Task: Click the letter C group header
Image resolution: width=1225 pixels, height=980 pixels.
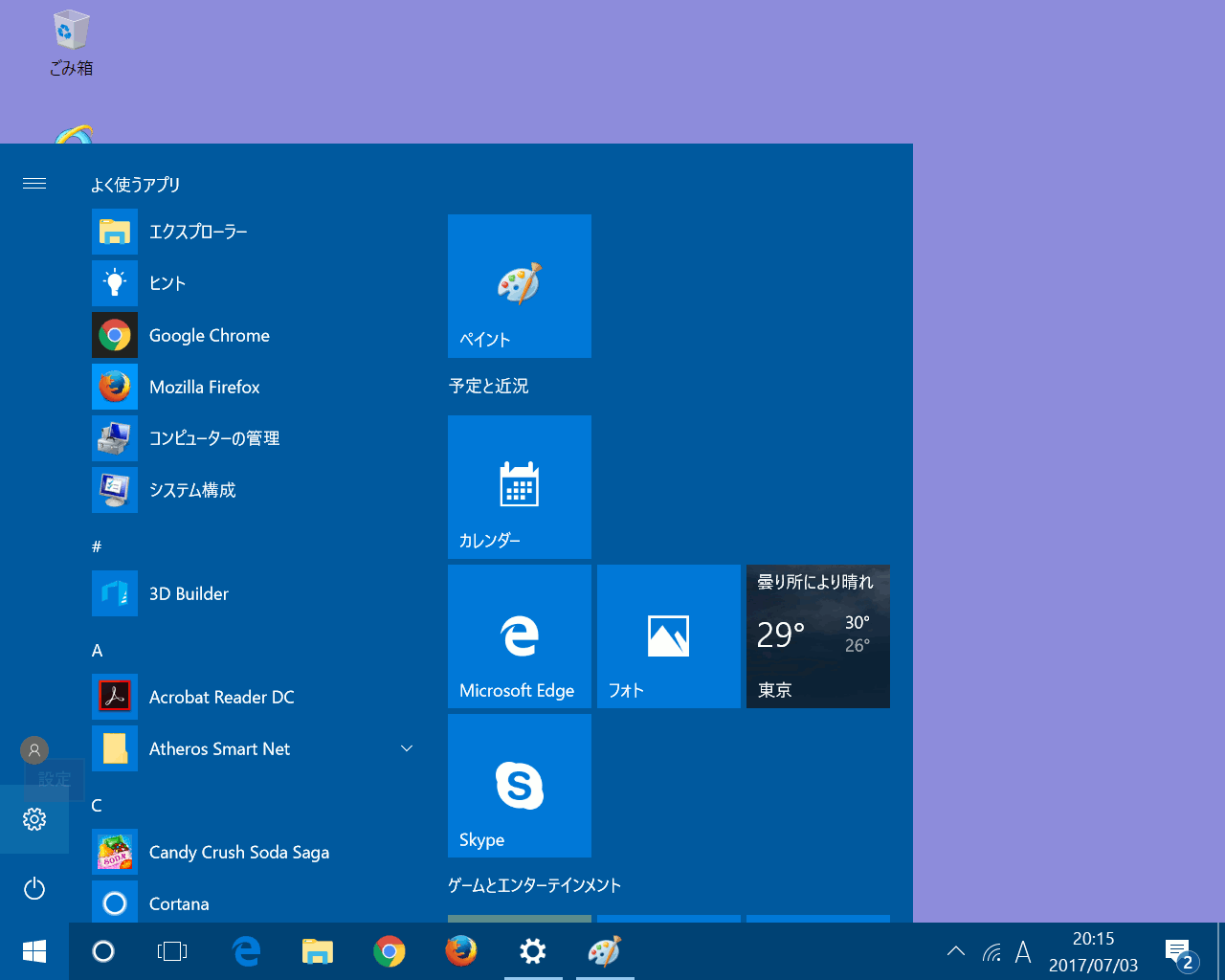Action: (x=97, y=805)
